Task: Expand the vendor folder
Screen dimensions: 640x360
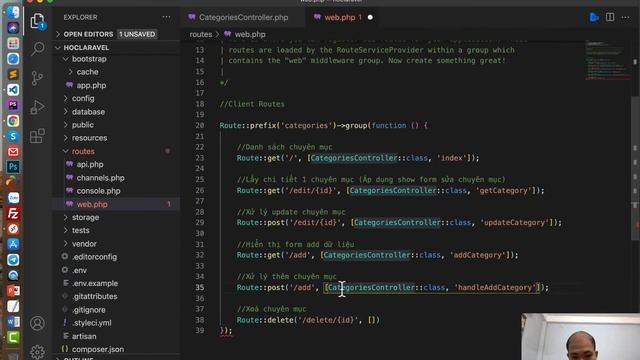Action: click(x=84, y=244)
